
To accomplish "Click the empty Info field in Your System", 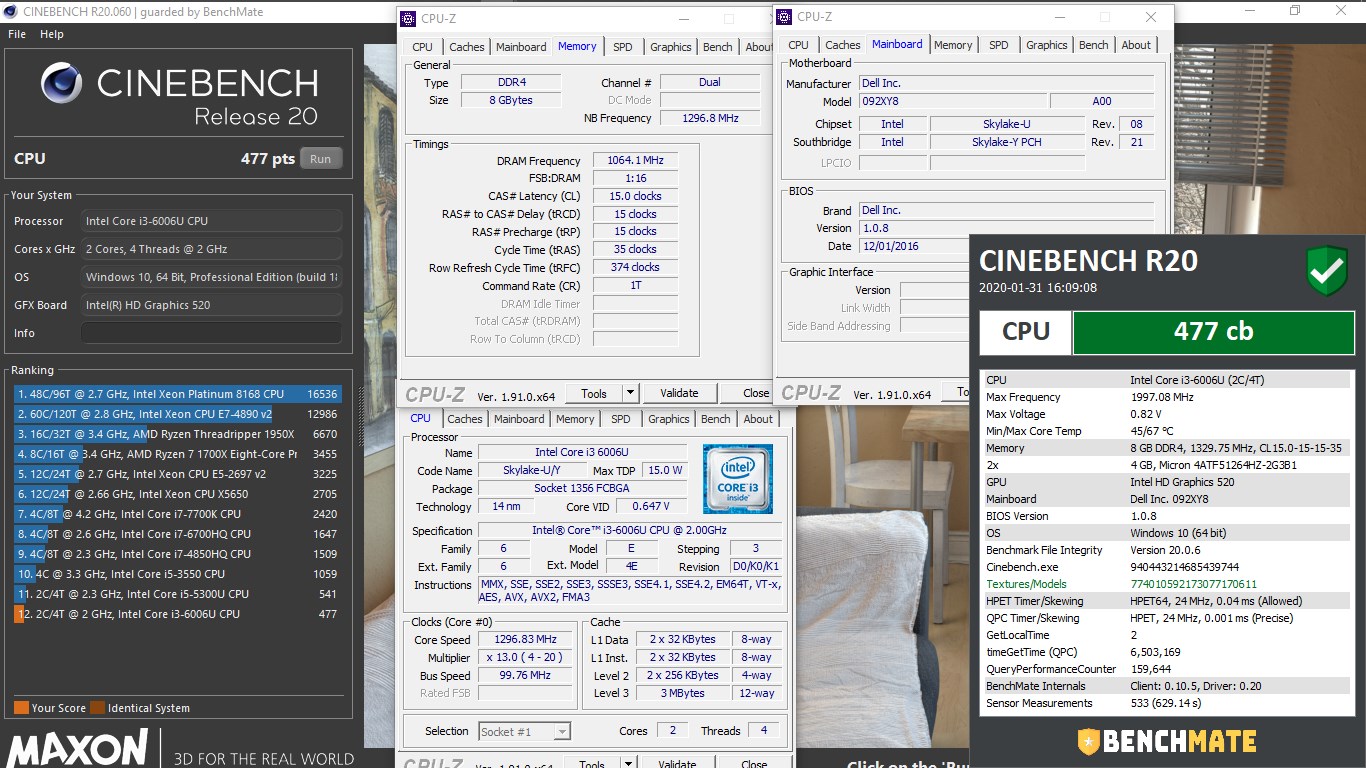I will click(x=211, y=333).
